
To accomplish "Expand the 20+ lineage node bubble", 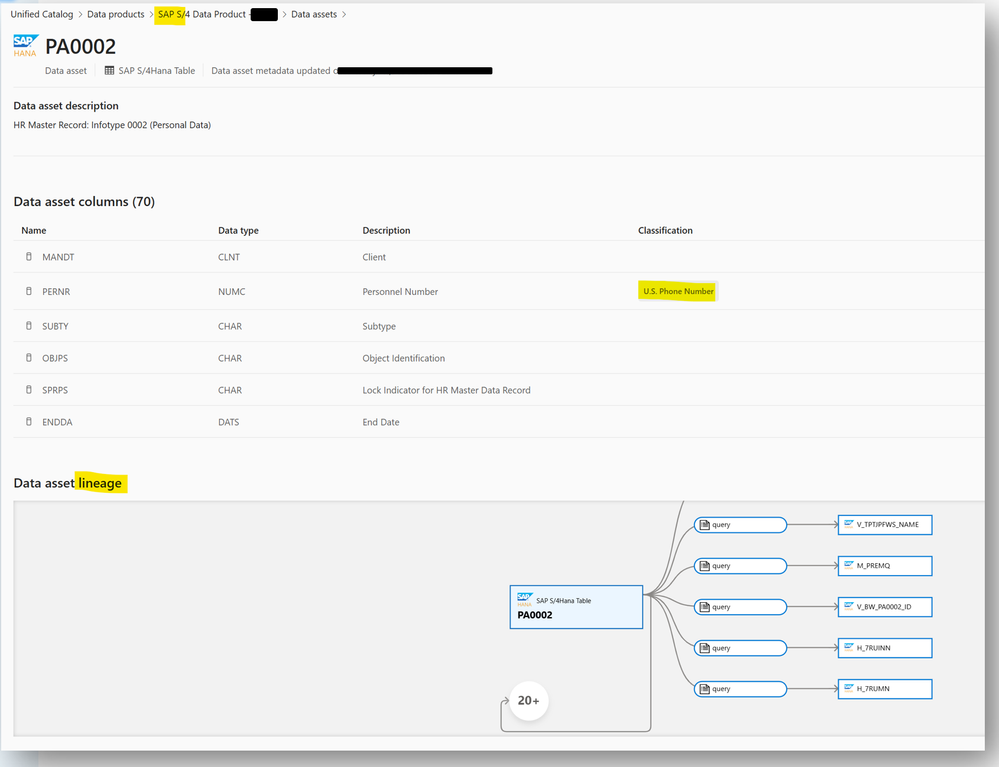I will pyautogui.click(x=529, y=701).
